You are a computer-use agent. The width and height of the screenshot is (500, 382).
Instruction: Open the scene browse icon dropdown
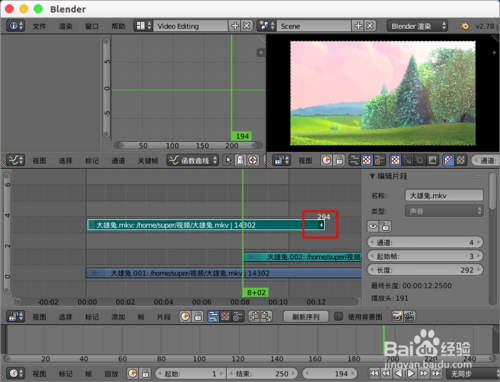pos(267,26)
